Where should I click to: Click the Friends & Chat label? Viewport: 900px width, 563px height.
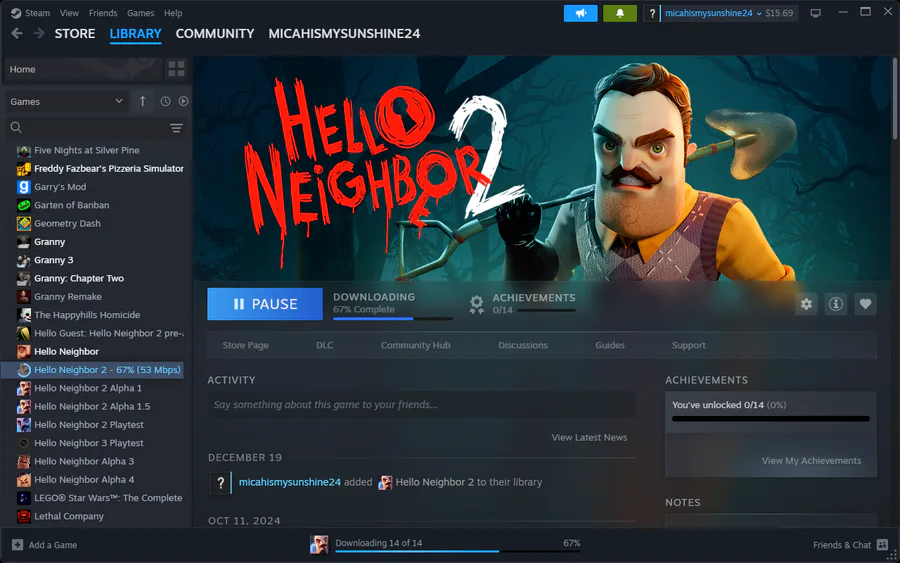pos(842,545)
